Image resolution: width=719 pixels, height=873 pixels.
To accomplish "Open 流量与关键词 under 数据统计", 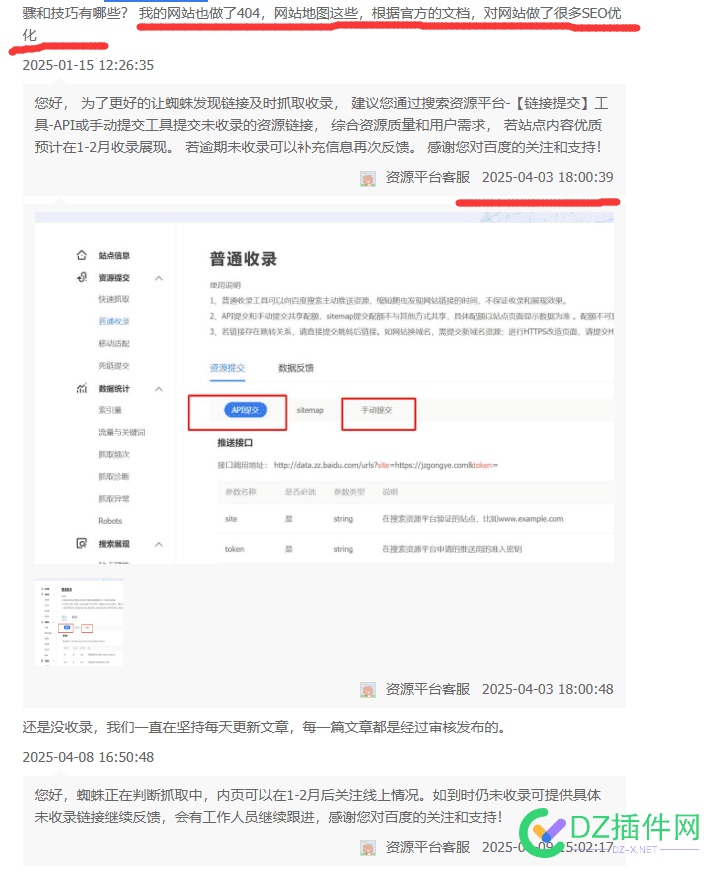I will click(122, 432).
